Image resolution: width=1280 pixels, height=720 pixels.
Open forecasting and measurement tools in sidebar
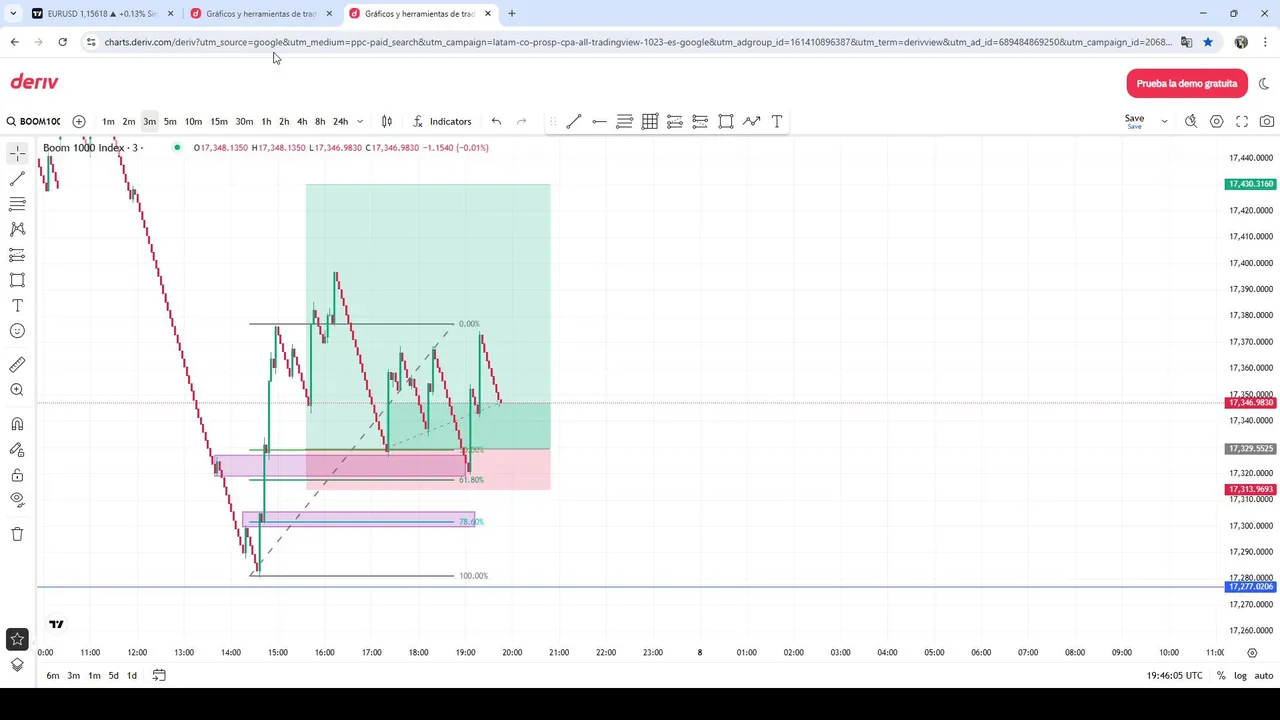pyautogui.click(x=17, y=255)
